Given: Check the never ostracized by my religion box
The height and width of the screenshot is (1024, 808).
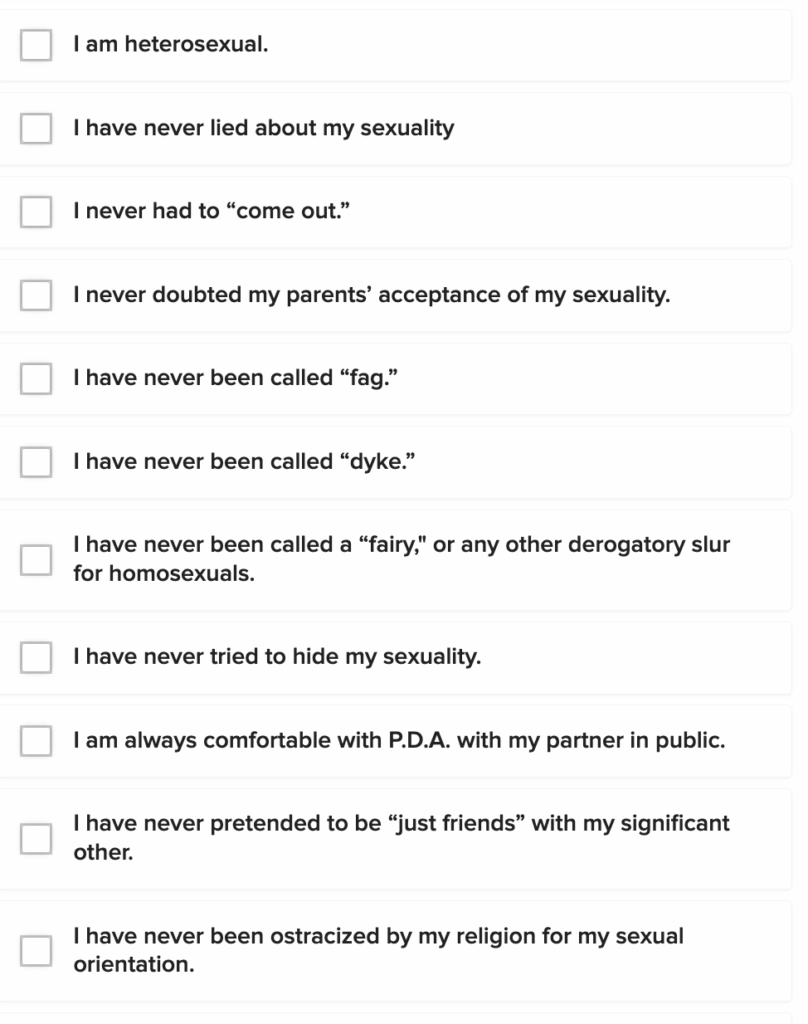Looking at the screenshot, I should click(x=36, y=951).
